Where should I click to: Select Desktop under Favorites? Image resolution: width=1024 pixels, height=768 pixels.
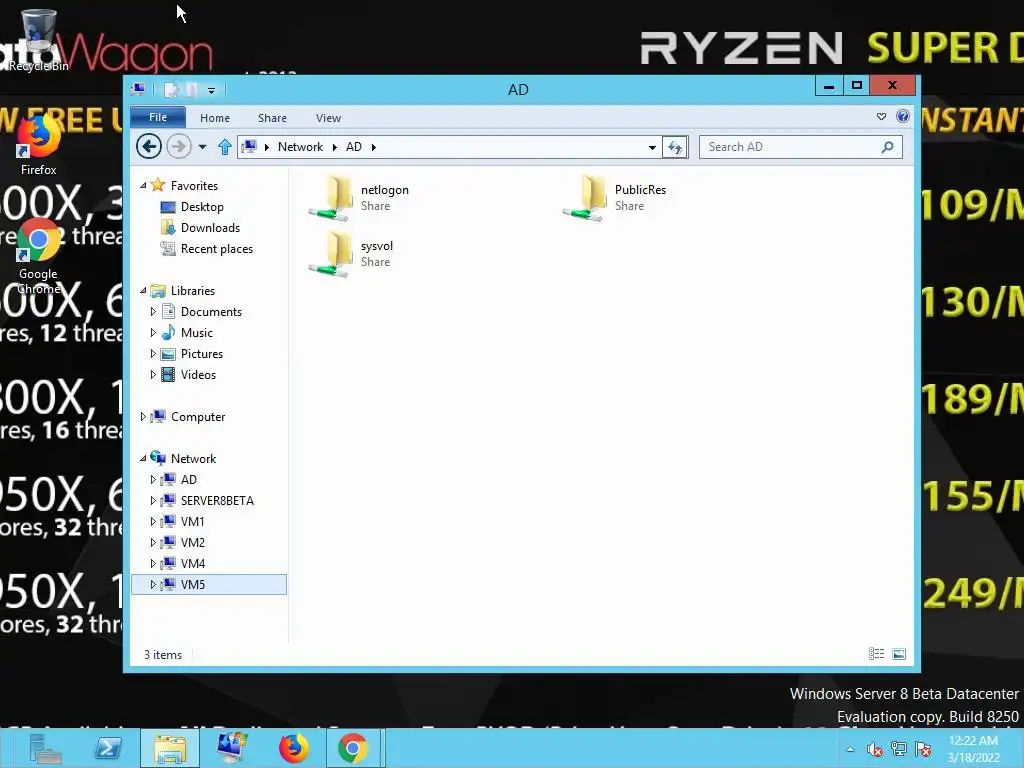[x=202, y=207]
